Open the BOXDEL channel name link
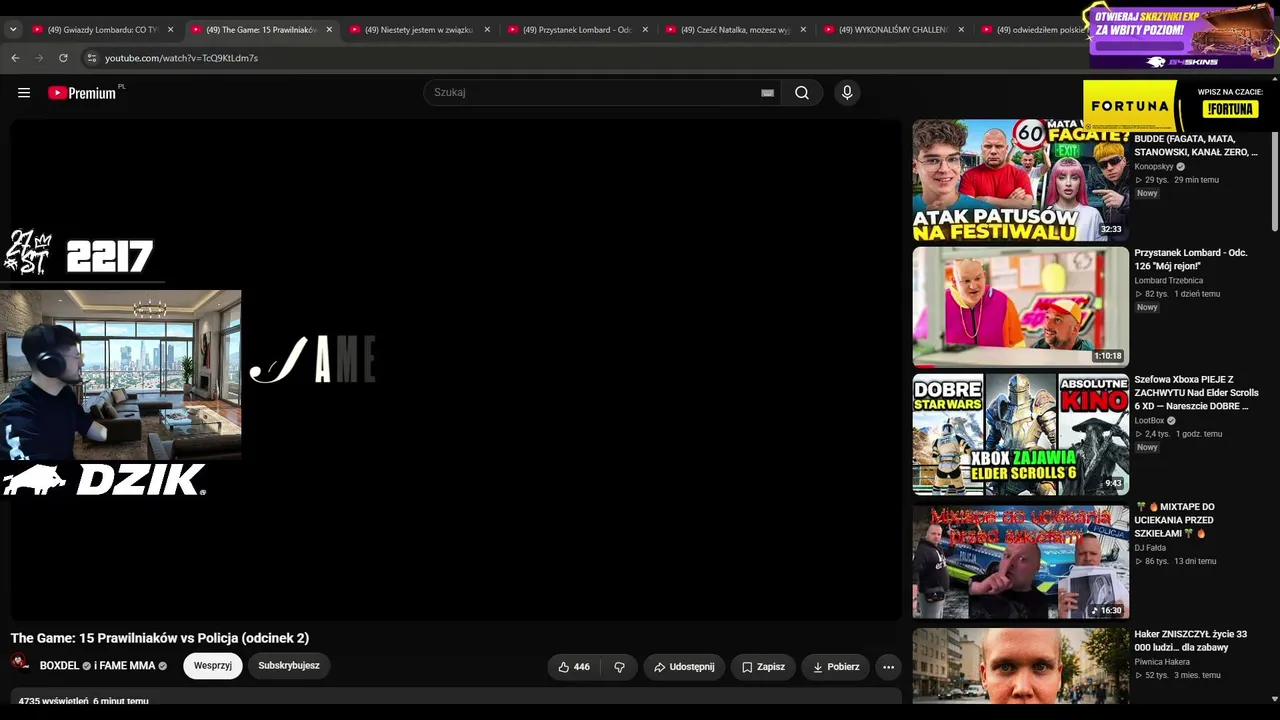Image resolution: width=1280 pixels, height=720 pixels. click(x=59, y=666)
